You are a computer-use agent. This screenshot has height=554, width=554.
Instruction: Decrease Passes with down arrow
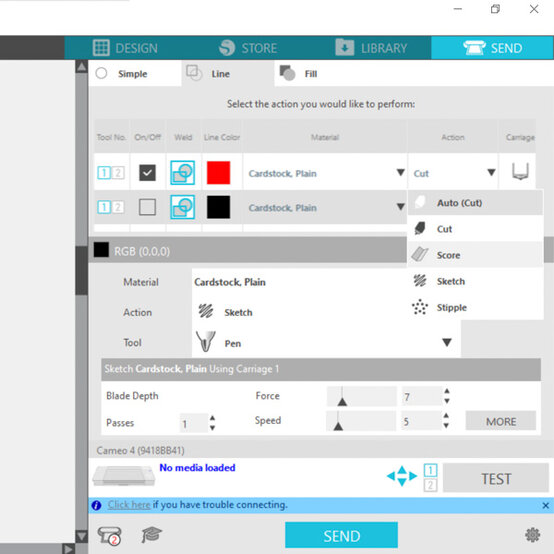pyautogui.click(x=212, y=428)
